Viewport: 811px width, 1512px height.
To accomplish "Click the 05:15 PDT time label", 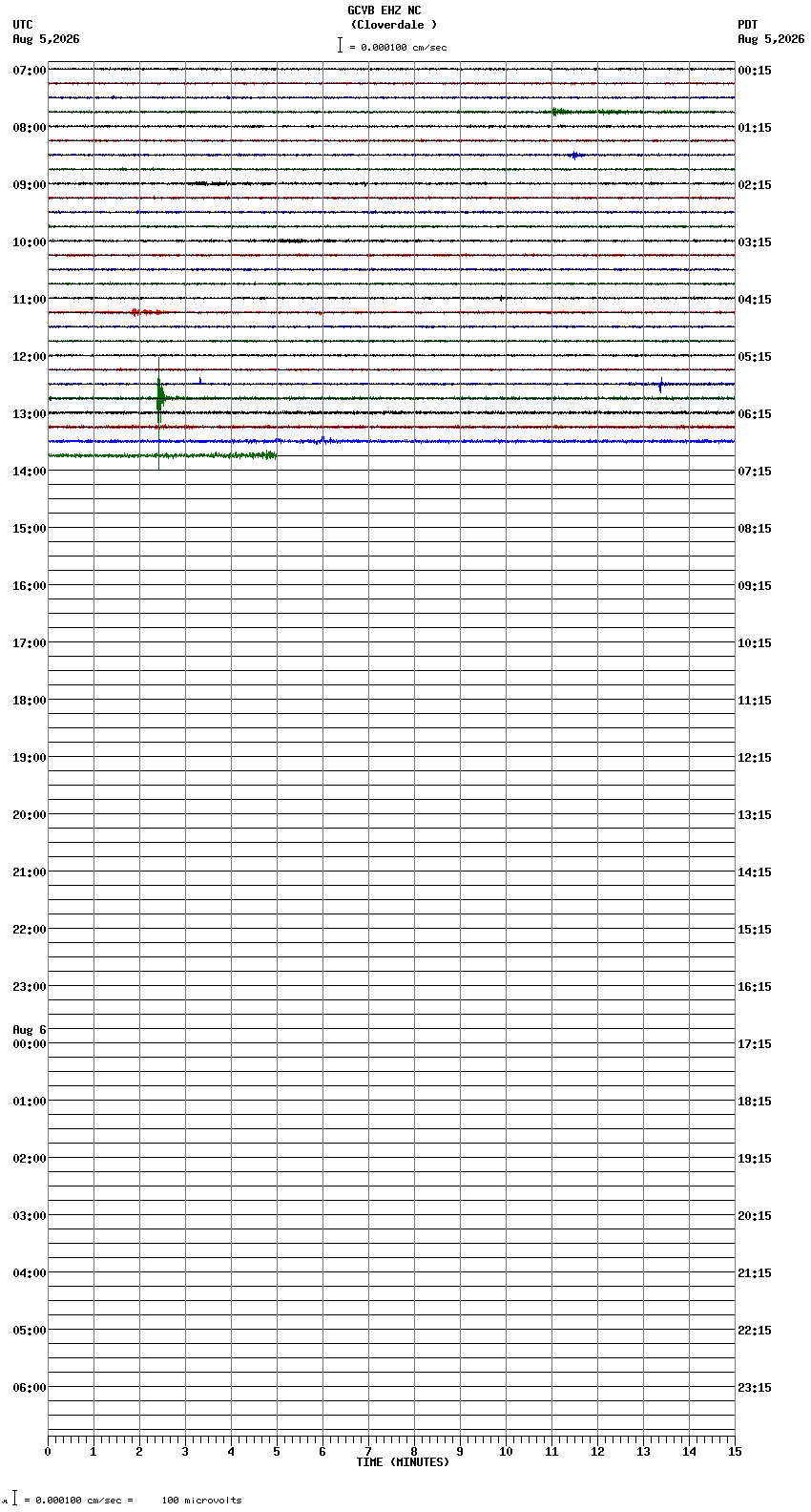I will coord(755,357).
